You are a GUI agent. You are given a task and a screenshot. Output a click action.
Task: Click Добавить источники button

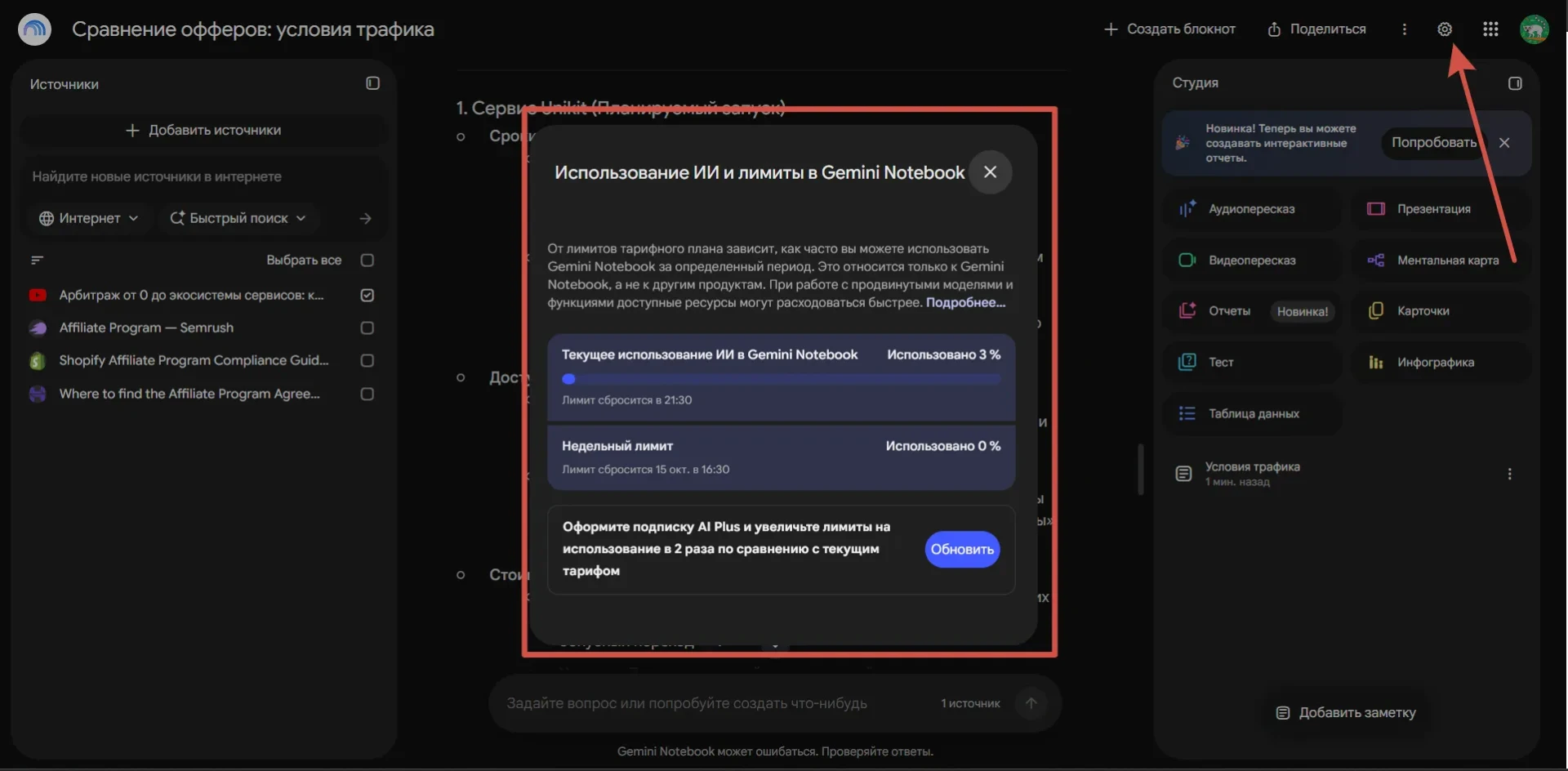203,130
